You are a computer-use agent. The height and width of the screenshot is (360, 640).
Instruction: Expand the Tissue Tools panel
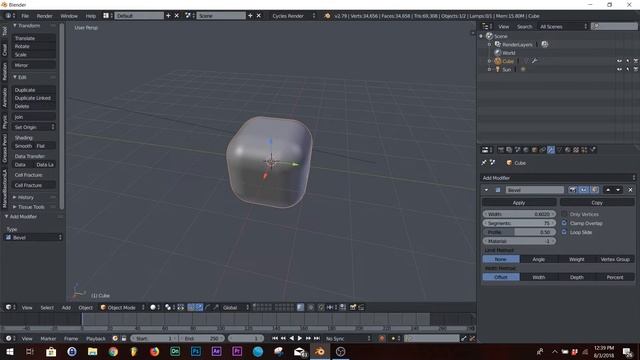(x=15, y=207)
